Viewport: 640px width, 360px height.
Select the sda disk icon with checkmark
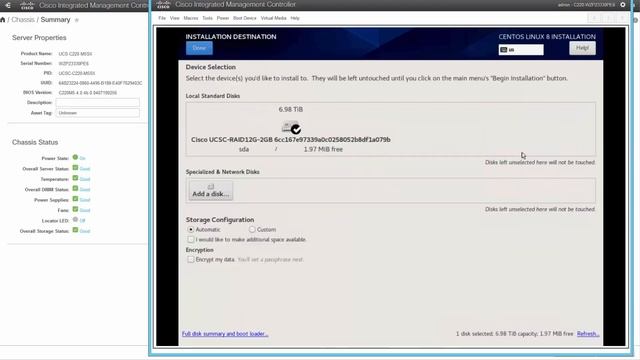[291, 128]
